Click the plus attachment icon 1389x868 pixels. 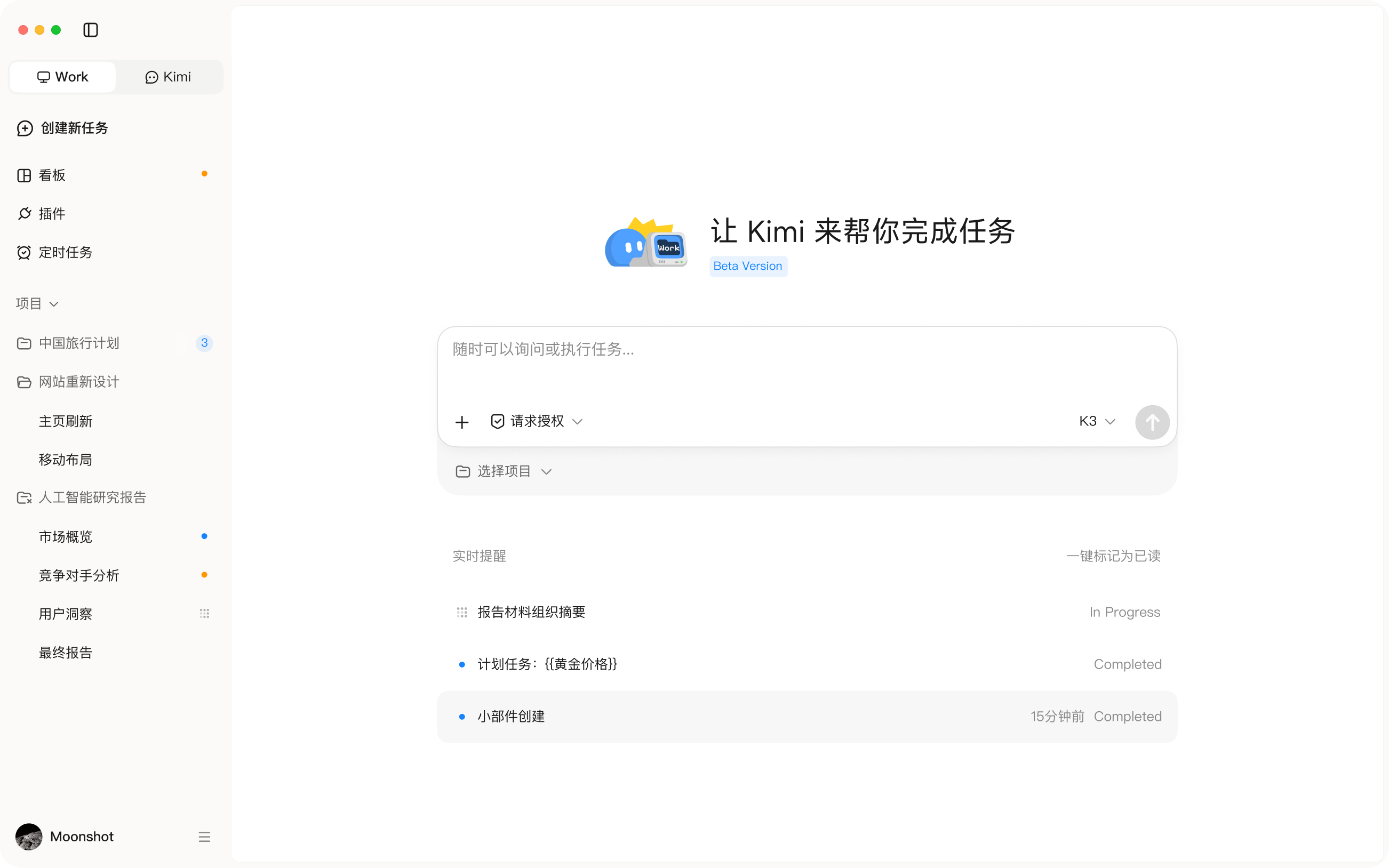click(461, 422)
